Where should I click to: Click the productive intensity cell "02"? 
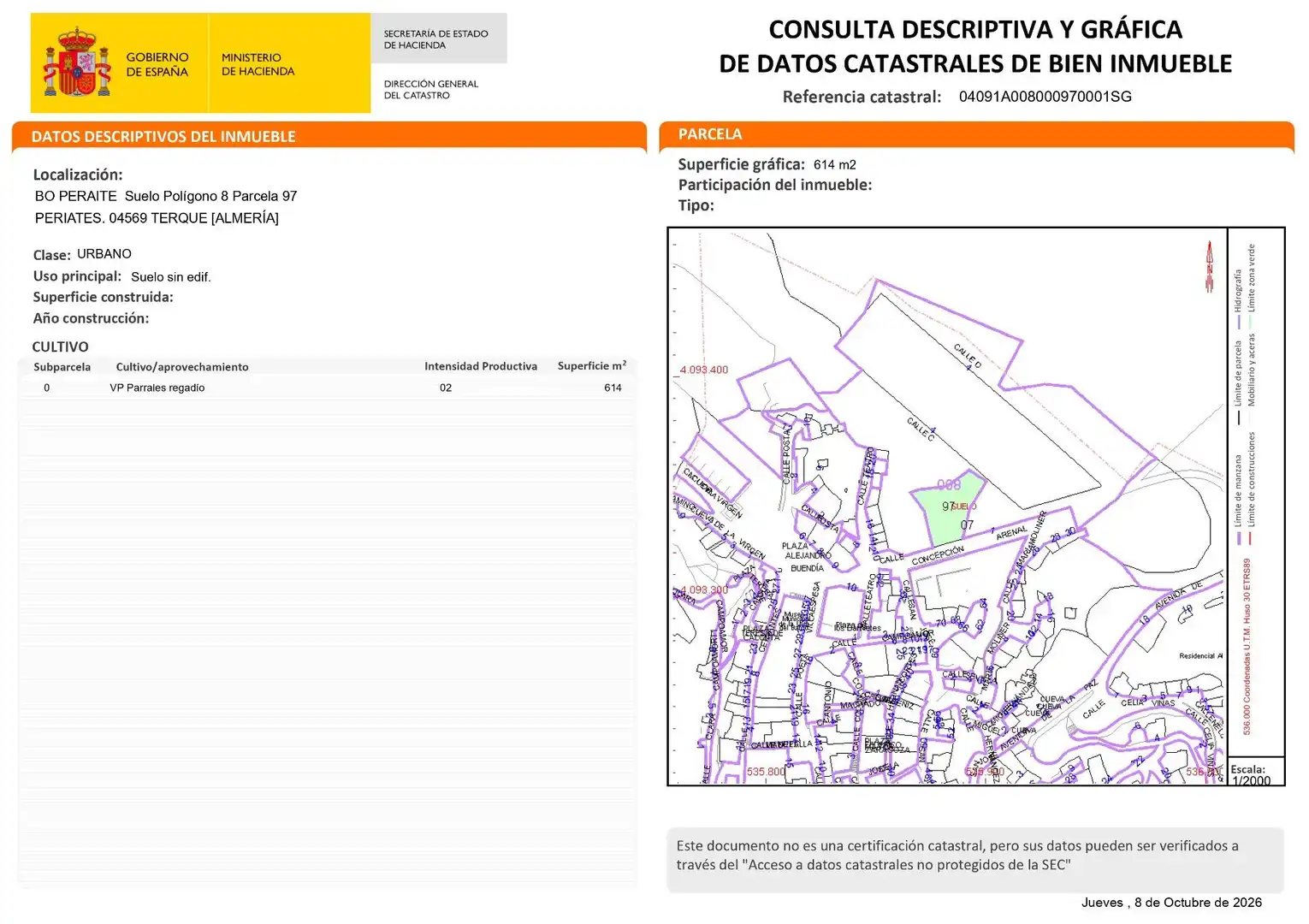coord(446,388)
